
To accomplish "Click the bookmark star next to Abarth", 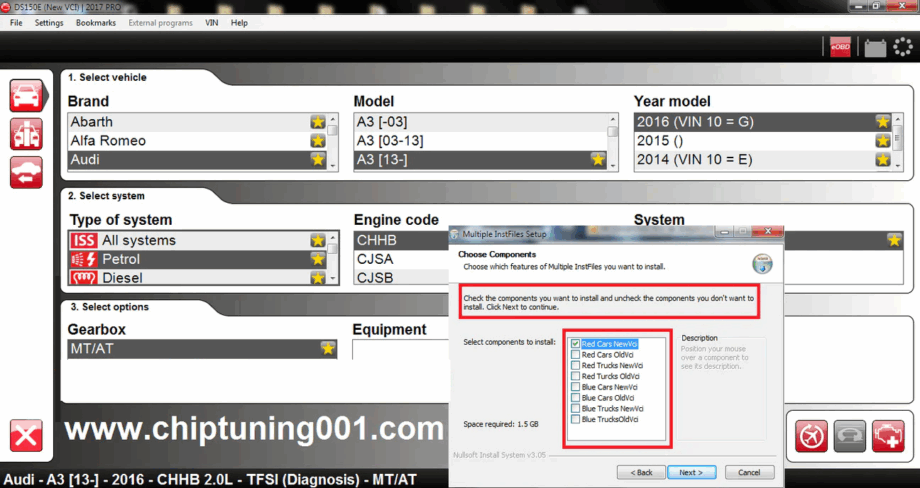I will coord(318,122).
